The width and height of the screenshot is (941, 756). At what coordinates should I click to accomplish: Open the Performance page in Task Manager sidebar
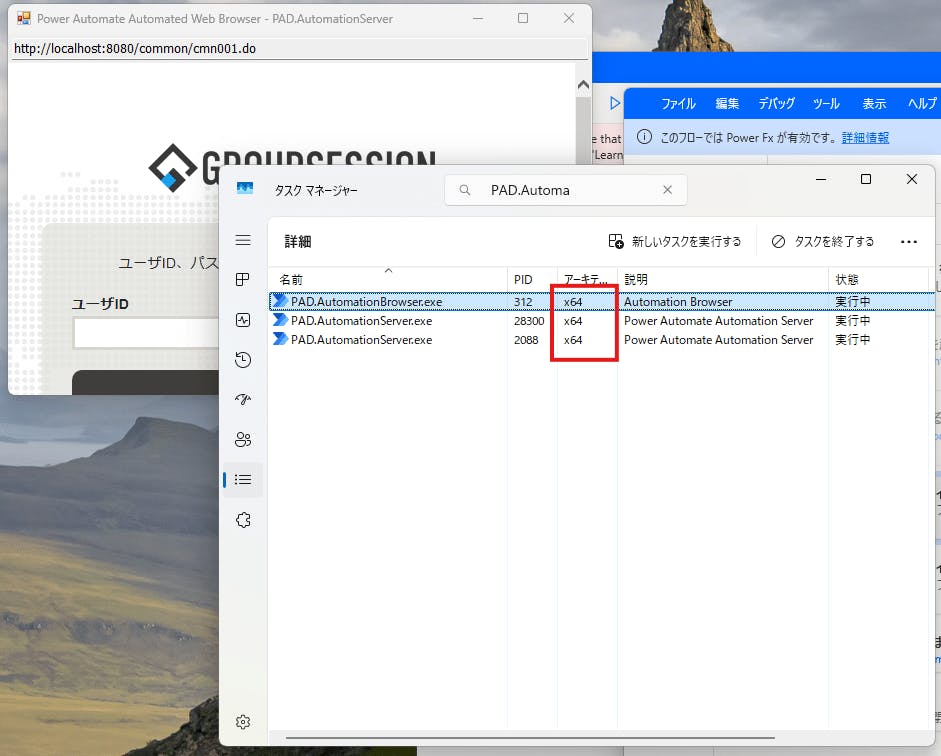click(x=243, y=320)
